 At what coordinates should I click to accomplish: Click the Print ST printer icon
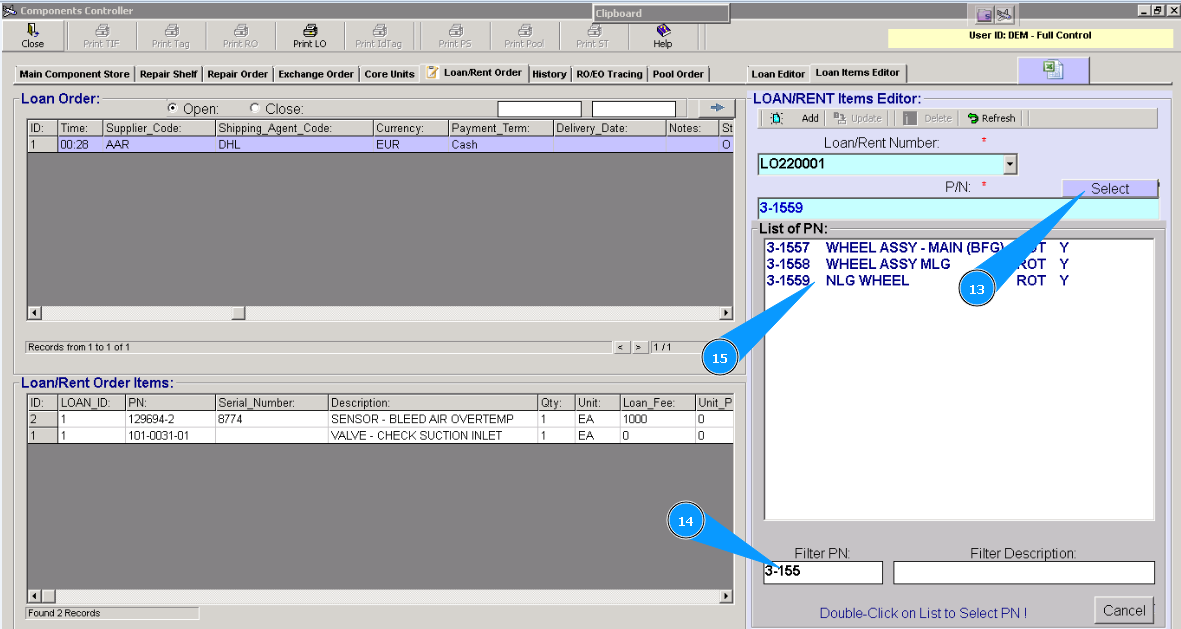[594, 30]
